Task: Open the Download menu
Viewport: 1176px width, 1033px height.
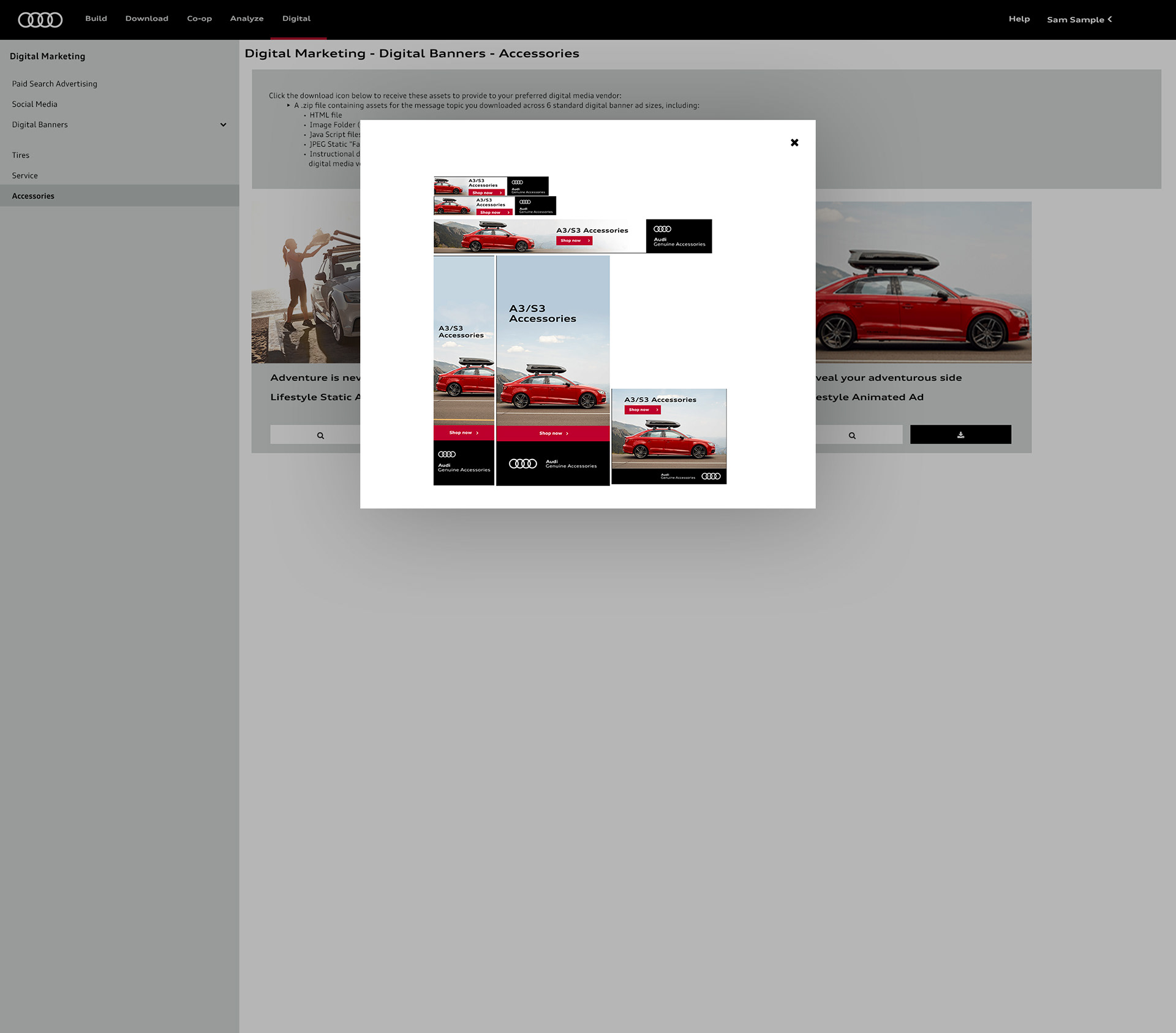Action: (147, 18)
